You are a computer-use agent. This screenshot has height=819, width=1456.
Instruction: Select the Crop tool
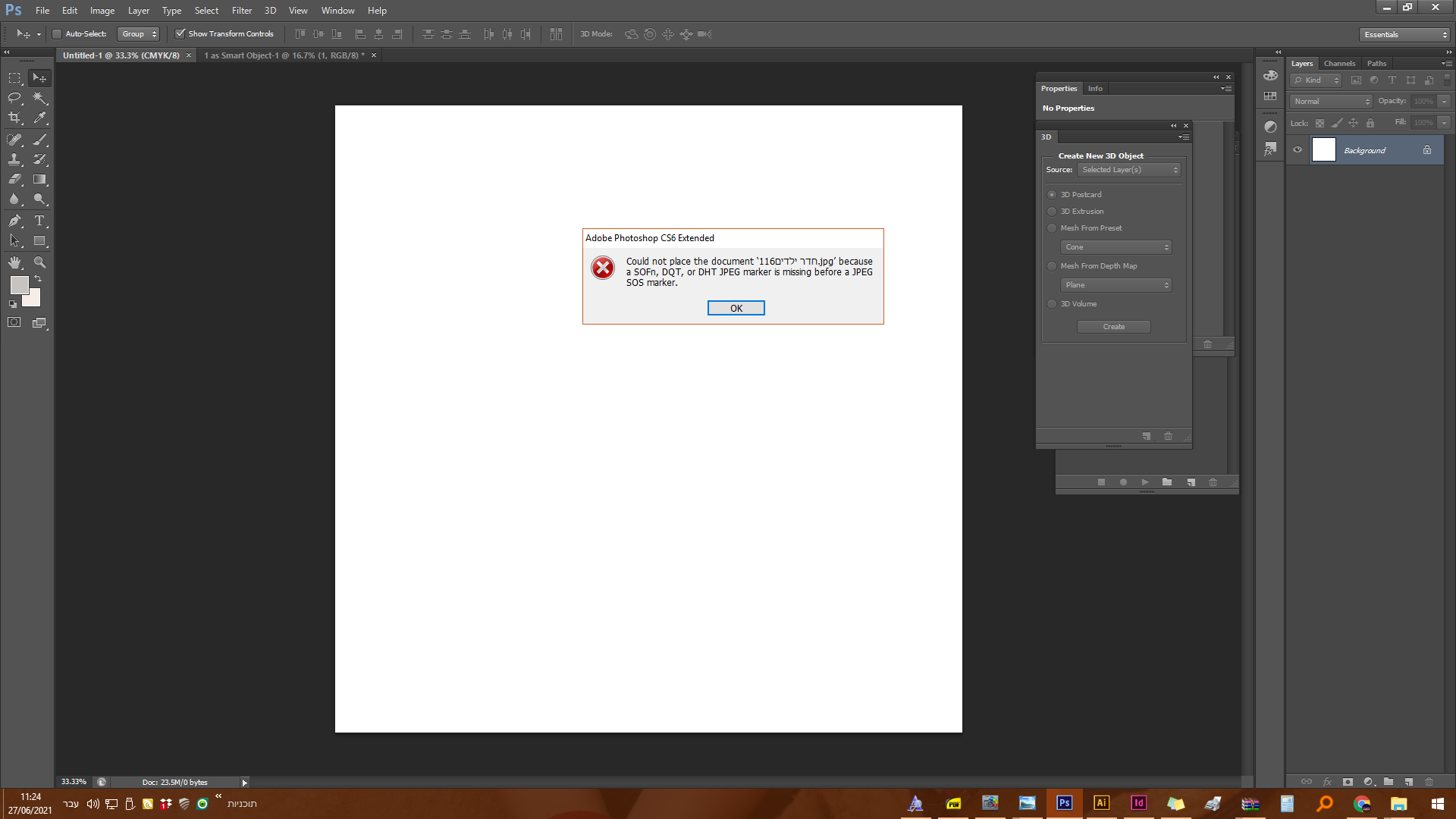pyautogui.click(x=14, y=118)
